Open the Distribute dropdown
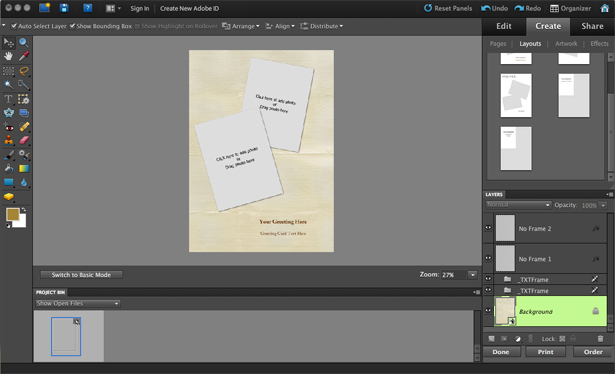Image resolution: width=615 pixels, height=374 pixels. [322, 26]
